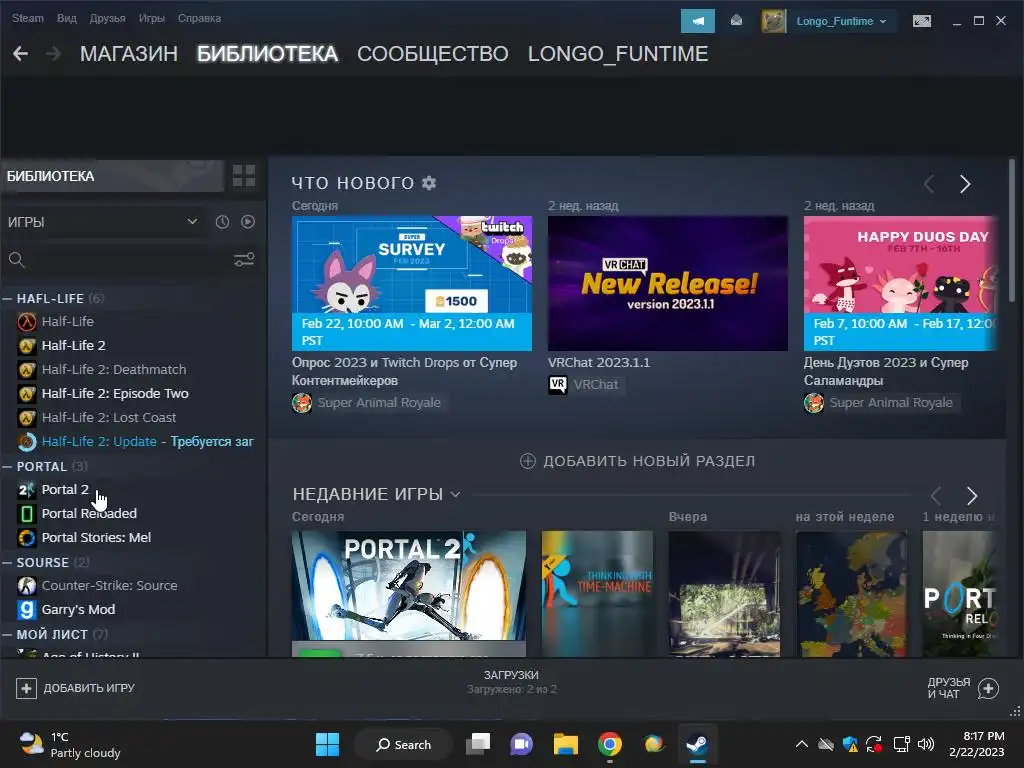1024x768 pixels.
Task: Click the library search magnifier icon
Action: point(17,260)
